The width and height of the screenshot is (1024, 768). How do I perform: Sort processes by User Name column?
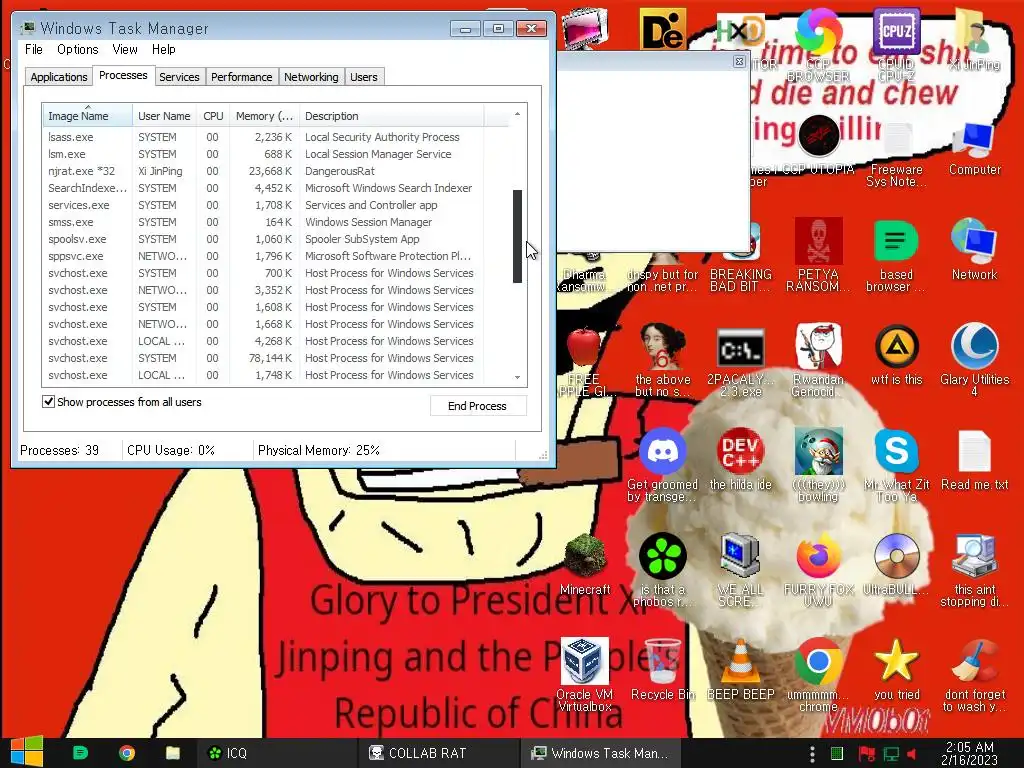click(x=164, y=116)
